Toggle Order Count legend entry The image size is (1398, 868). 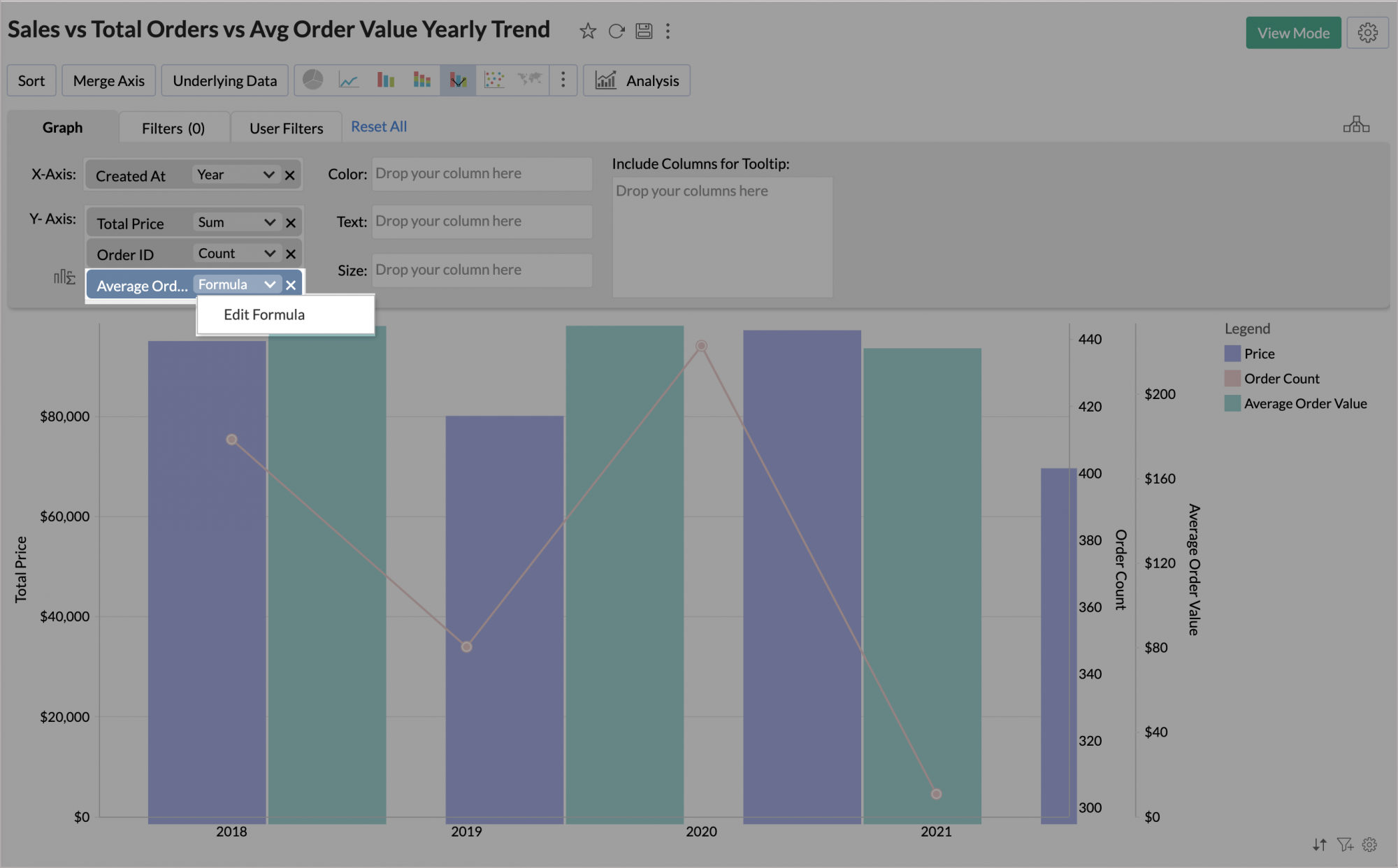(1281, 379)
